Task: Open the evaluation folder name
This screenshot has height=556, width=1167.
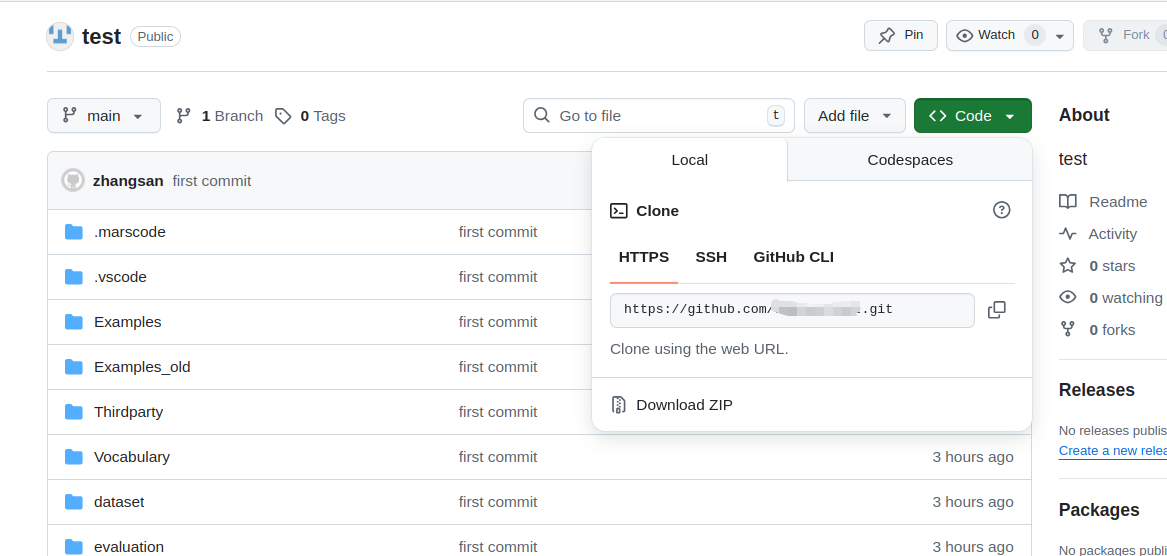Action: [129, 547]
